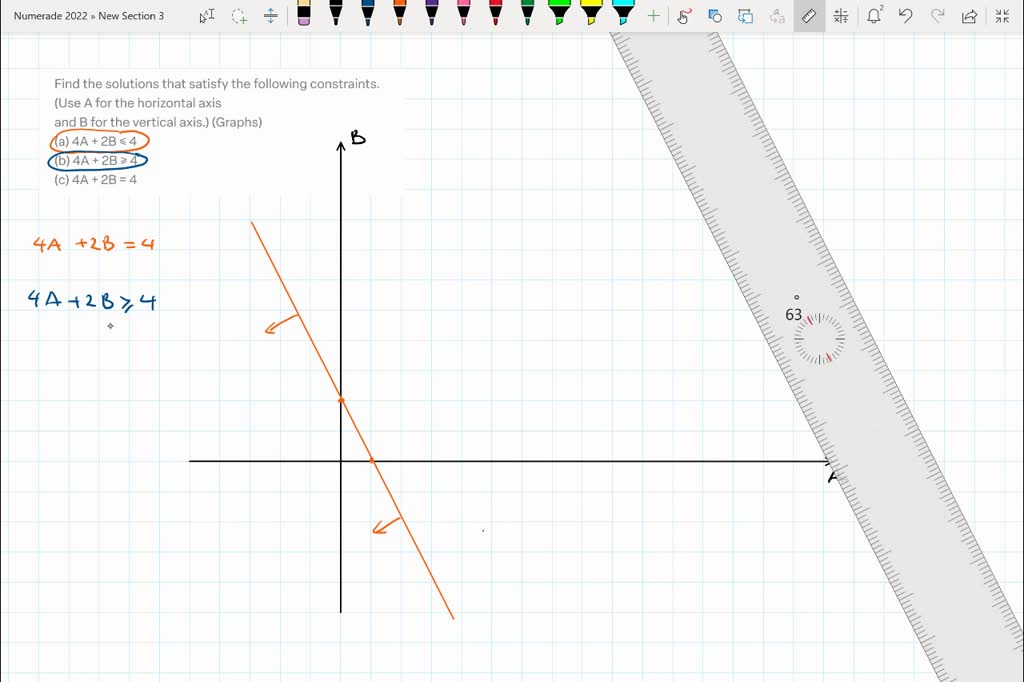
Task: Select the yellow highlighter pen
Action: click(593, 15)
